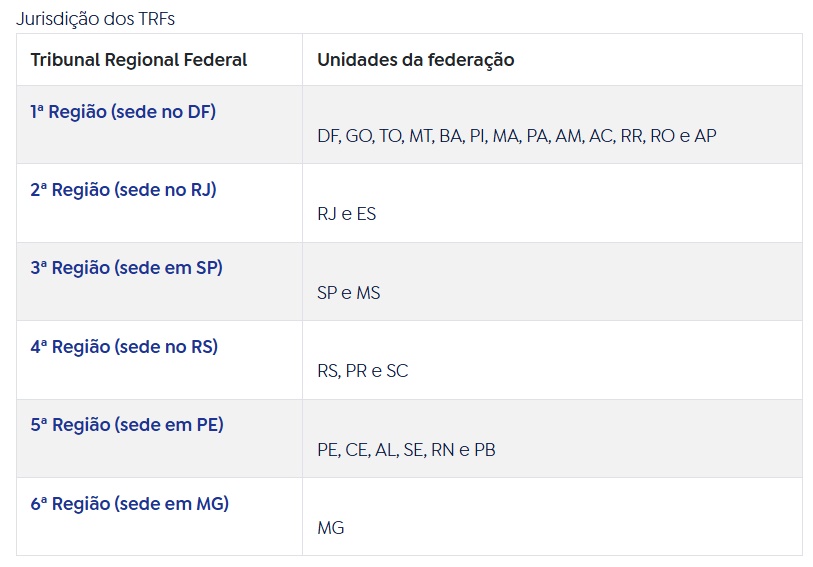
Task: Follow the "5ª Região (sede em PE)" link
Action: point(127,425)
